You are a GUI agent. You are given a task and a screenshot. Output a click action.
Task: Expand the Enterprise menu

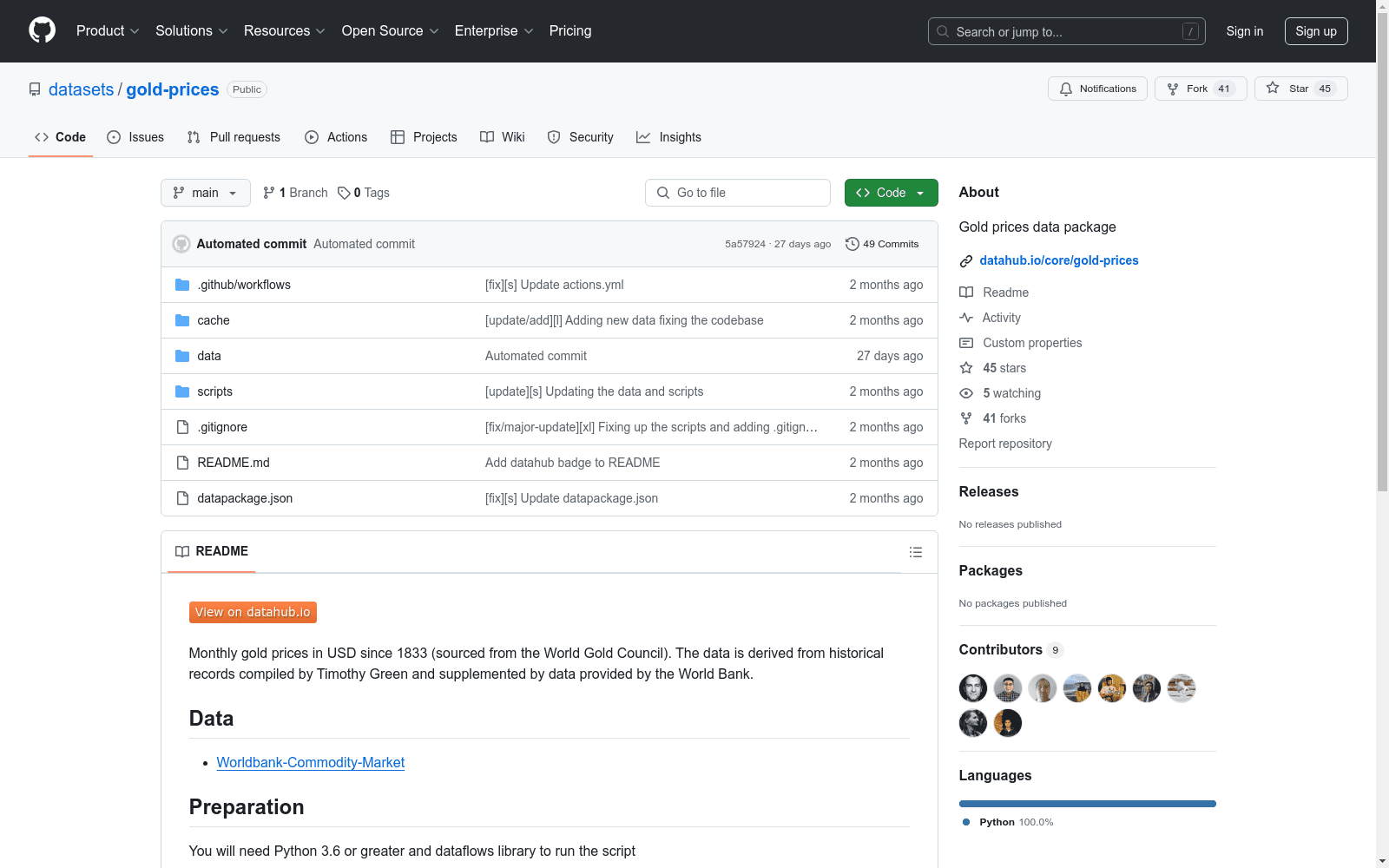pyautogui.click(x=494, y=30)
